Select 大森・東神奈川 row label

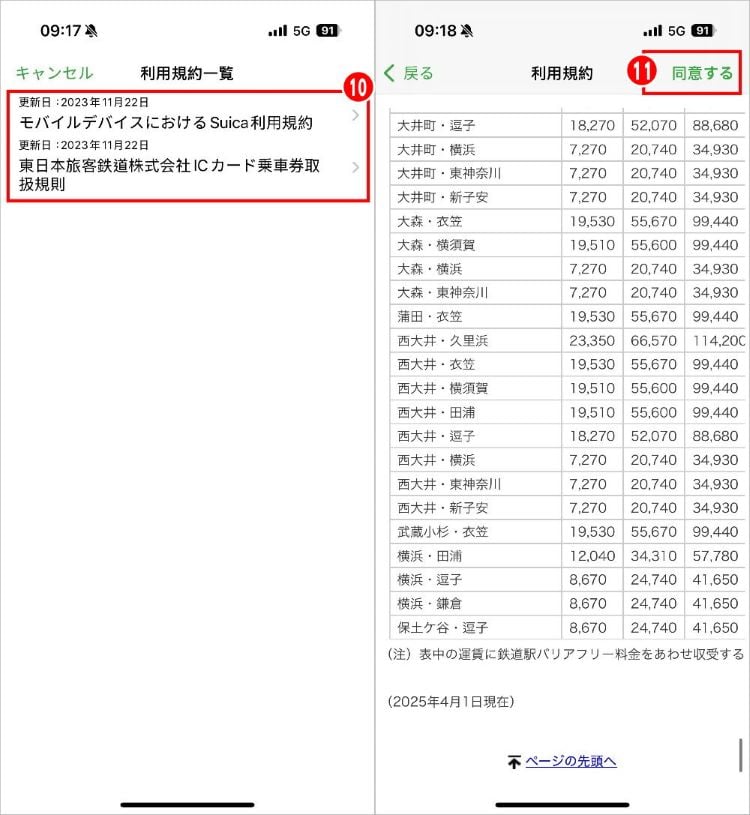click(x=442, y=293)
